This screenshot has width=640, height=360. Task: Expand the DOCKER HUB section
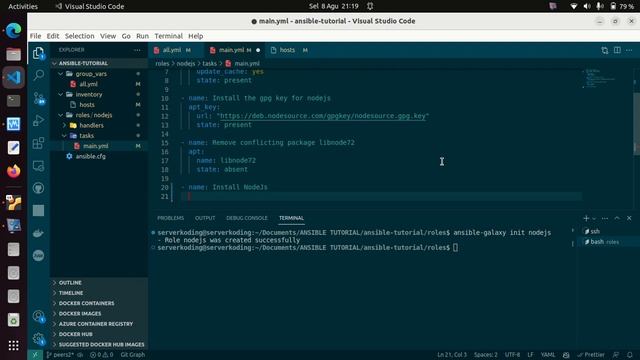point(99,334)
